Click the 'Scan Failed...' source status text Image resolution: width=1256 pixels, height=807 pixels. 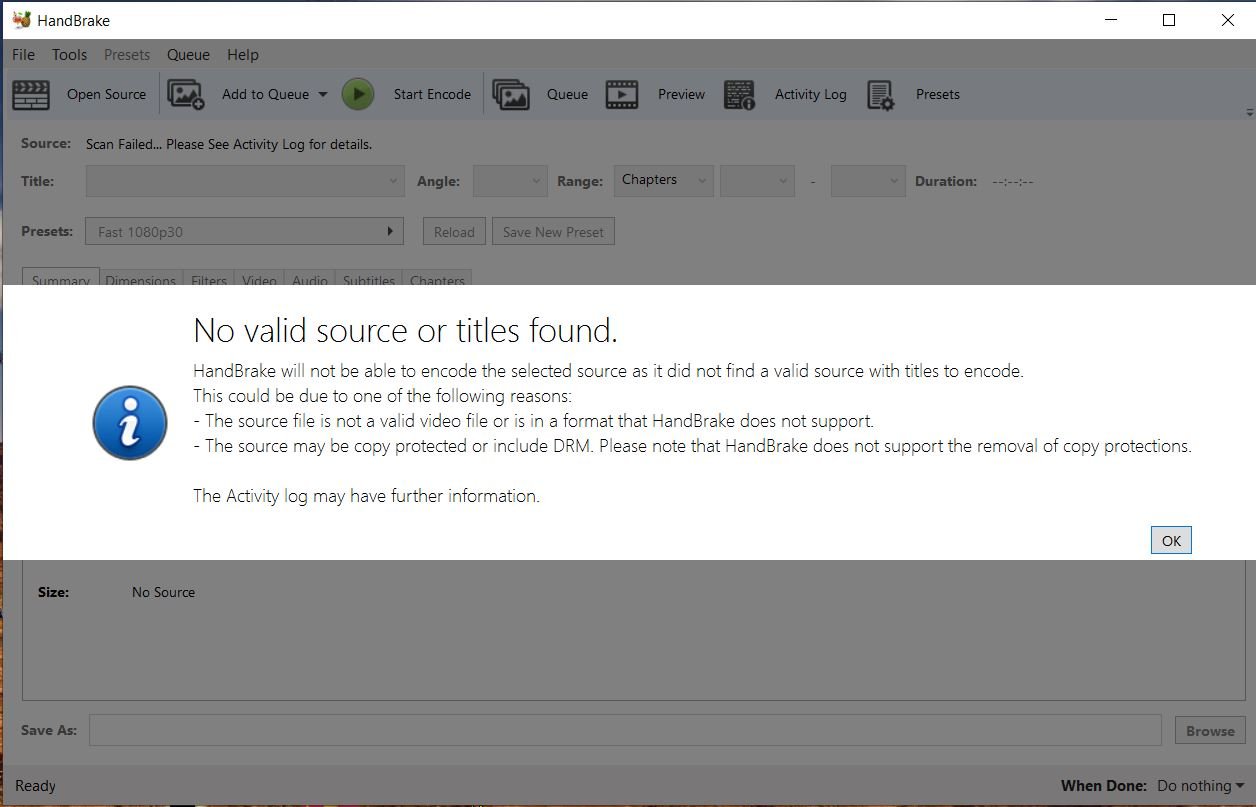click(229, 144)
